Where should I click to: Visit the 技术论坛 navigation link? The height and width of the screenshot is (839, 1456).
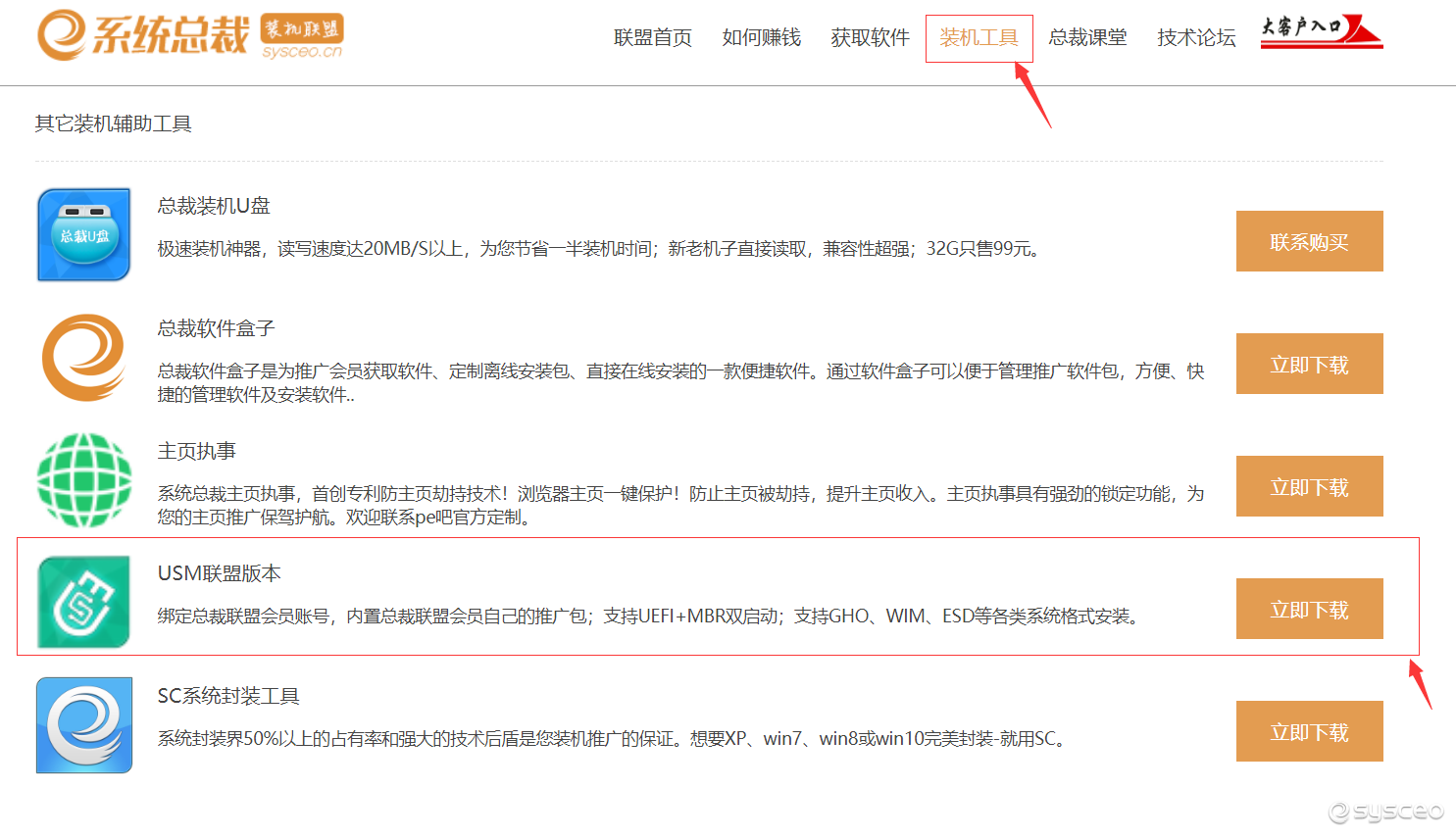click(x=1196, y=38)
